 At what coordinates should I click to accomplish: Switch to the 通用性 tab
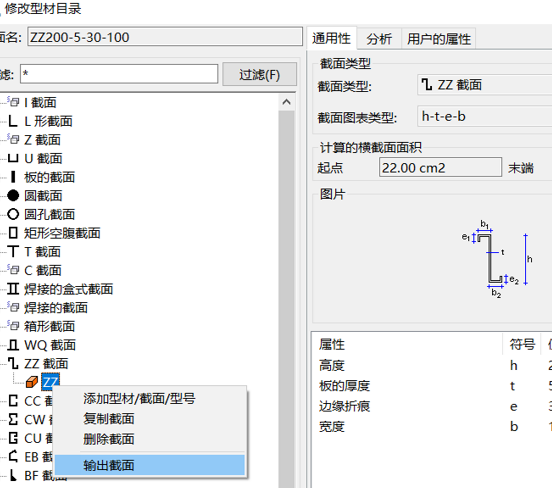332,38
